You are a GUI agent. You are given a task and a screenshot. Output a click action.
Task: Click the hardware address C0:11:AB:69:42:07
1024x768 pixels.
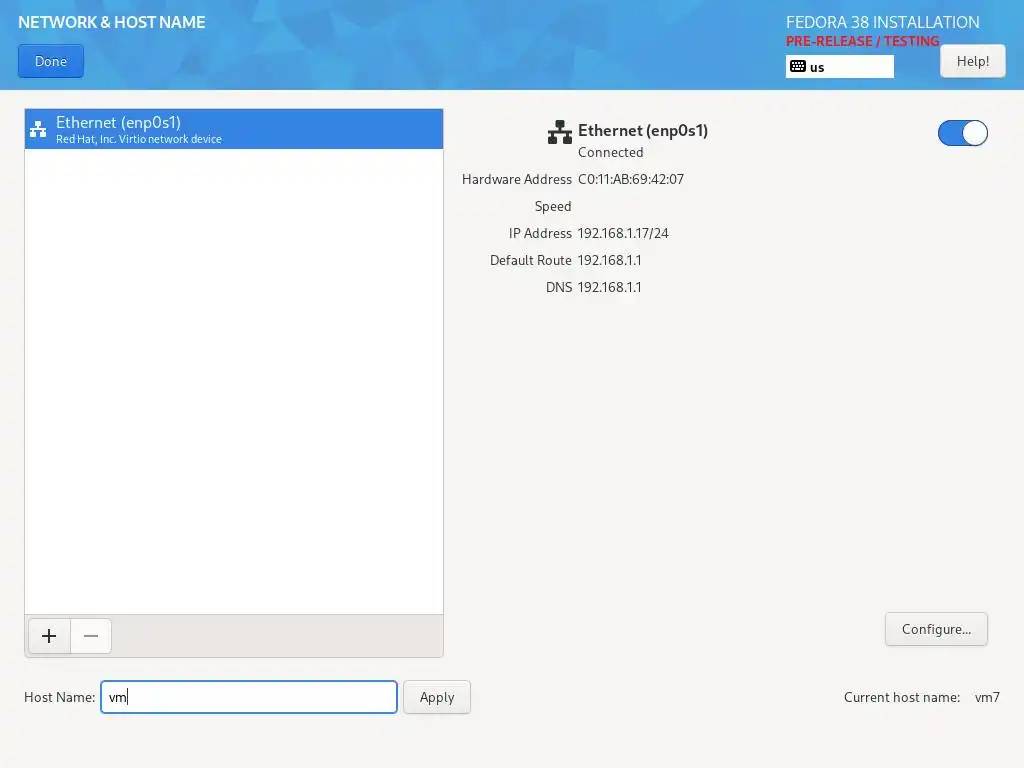point(631,179)
